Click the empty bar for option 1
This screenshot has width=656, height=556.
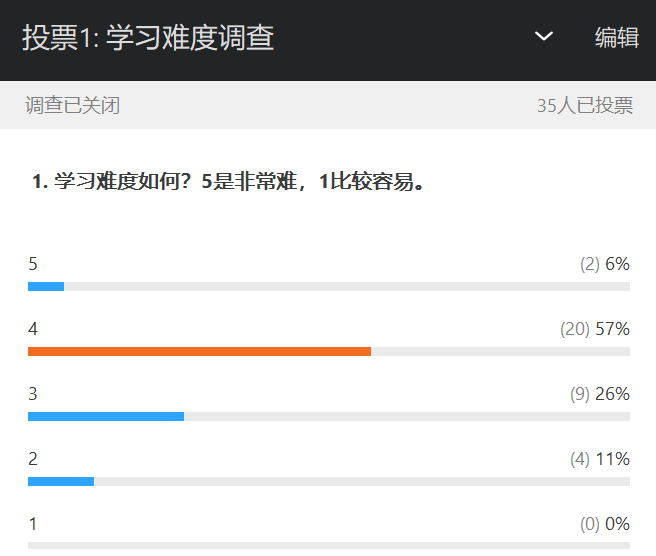click(329, 545)
